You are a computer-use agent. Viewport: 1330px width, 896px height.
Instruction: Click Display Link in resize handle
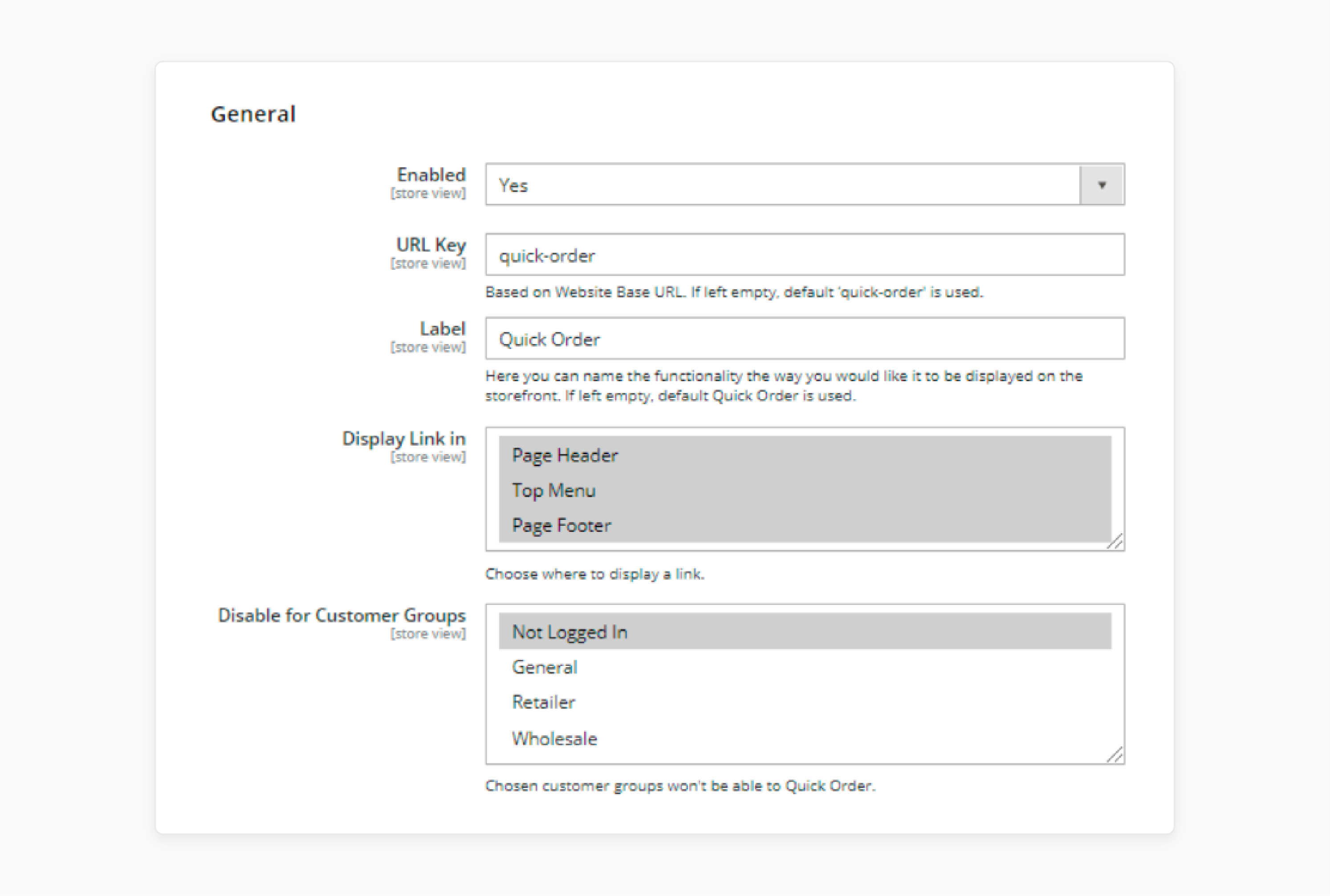(1115, 541)
